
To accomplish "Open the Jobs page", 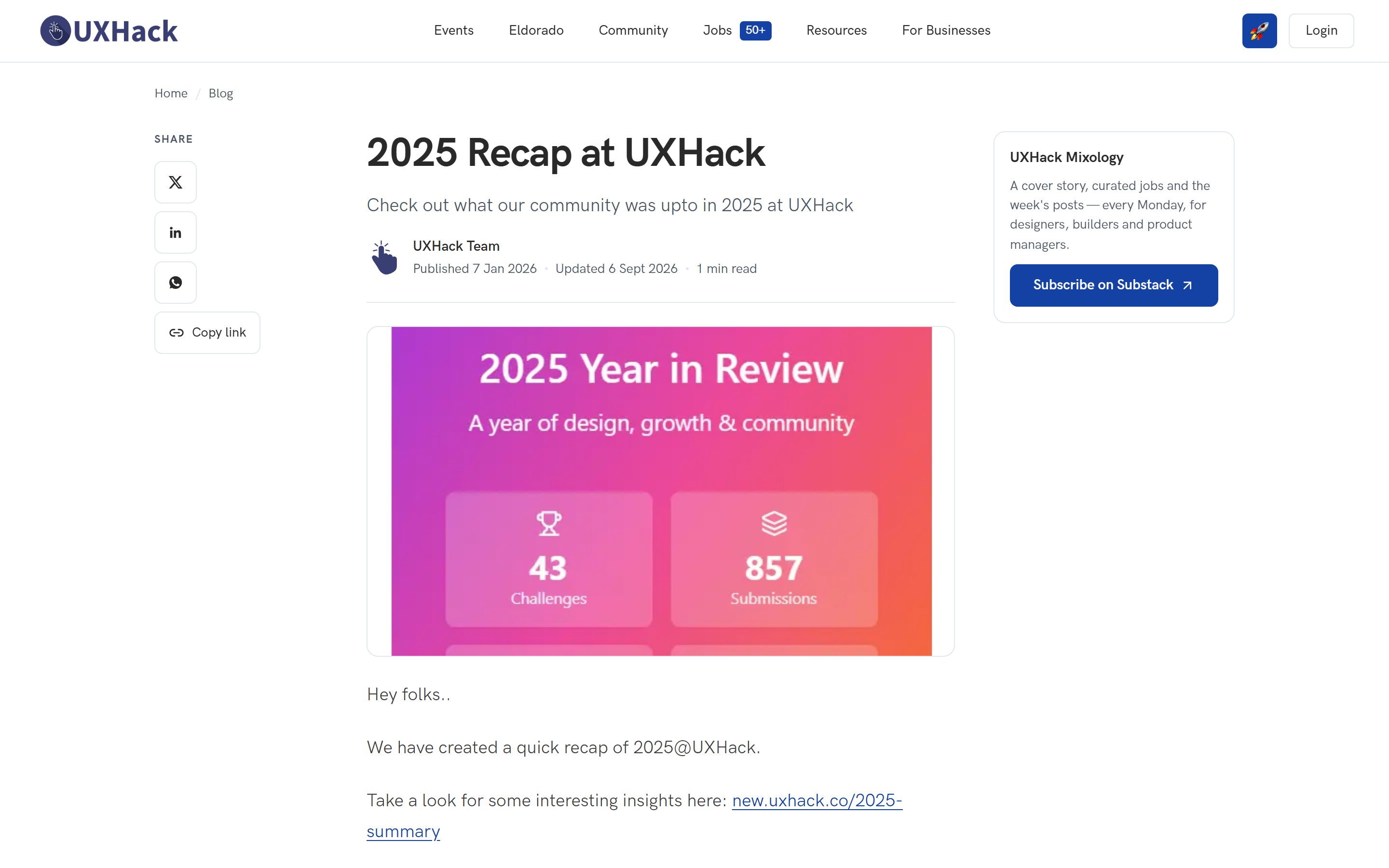I will click(x=717, y=30).
